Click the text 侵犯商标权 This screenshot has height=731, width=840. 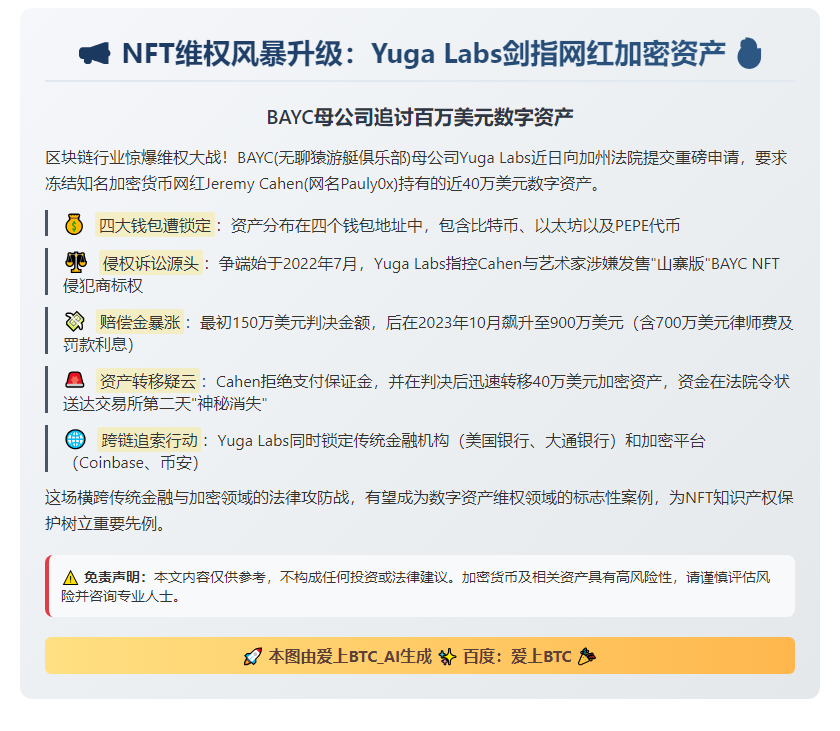coord(103,285)
